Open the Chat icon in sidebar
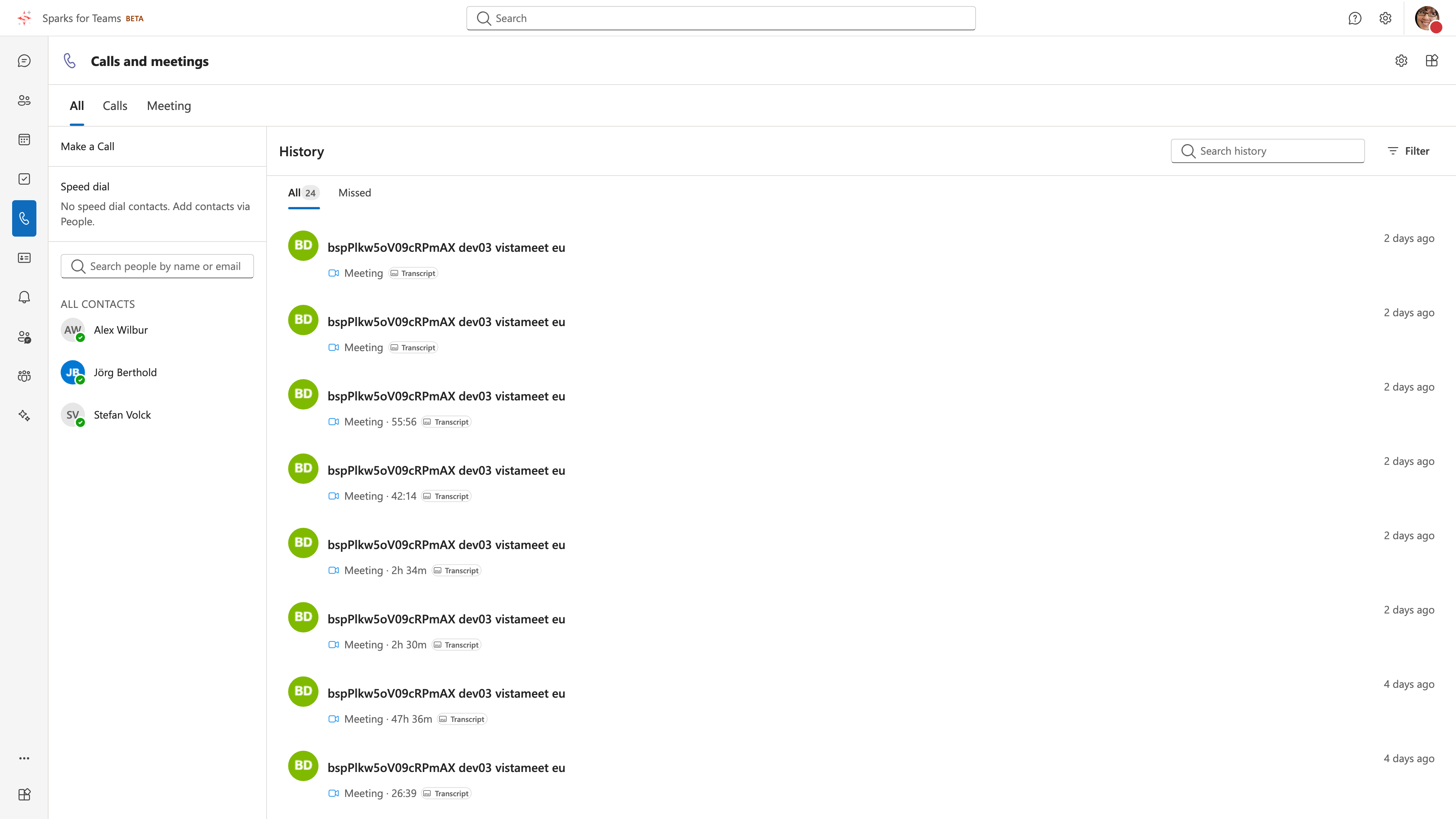The height and width of the screenshot is (819, 1456). [x=24, y=61]
